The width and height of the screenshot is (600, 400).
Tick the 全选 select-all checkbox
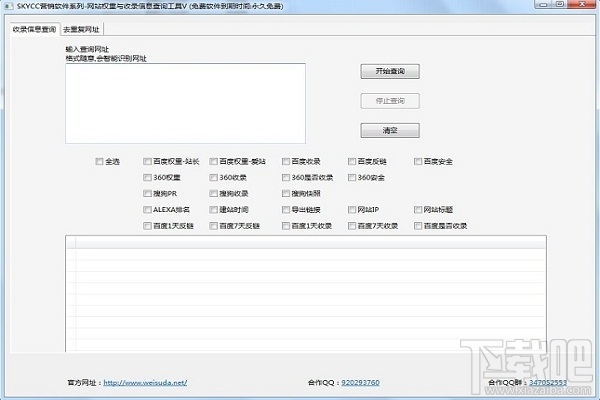pos(99,162)
